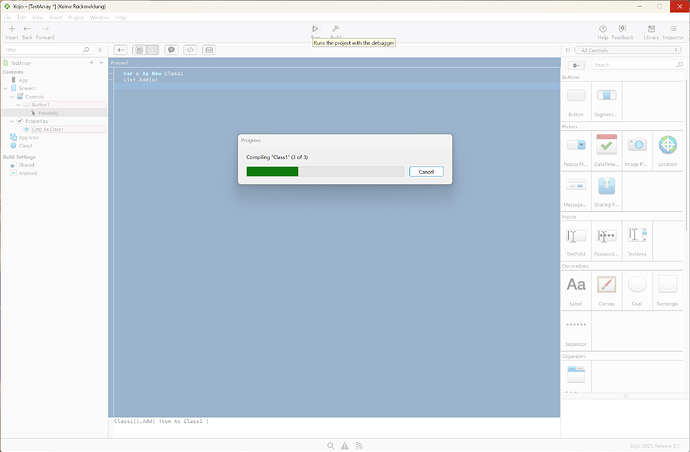
Task: Open the Inspector panel
Action: click(673, 29)
